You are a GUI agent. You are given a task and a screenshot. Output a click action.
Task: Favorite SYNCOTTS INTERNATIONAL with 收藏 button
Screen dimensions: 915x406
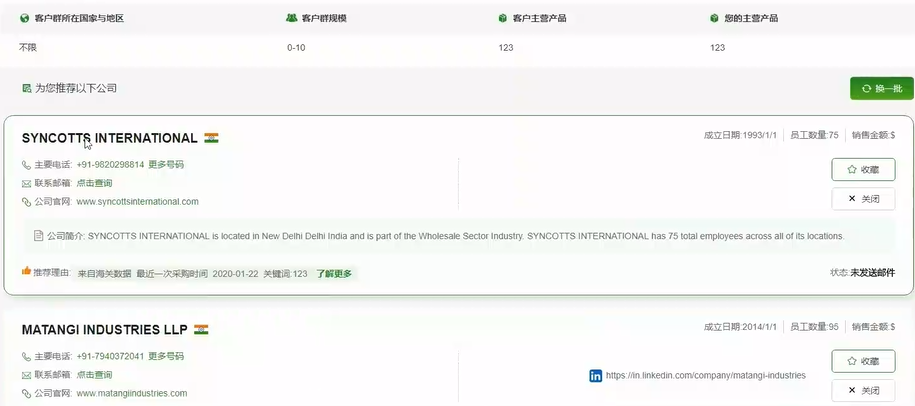pyautogui.click(x=863, y=169)
